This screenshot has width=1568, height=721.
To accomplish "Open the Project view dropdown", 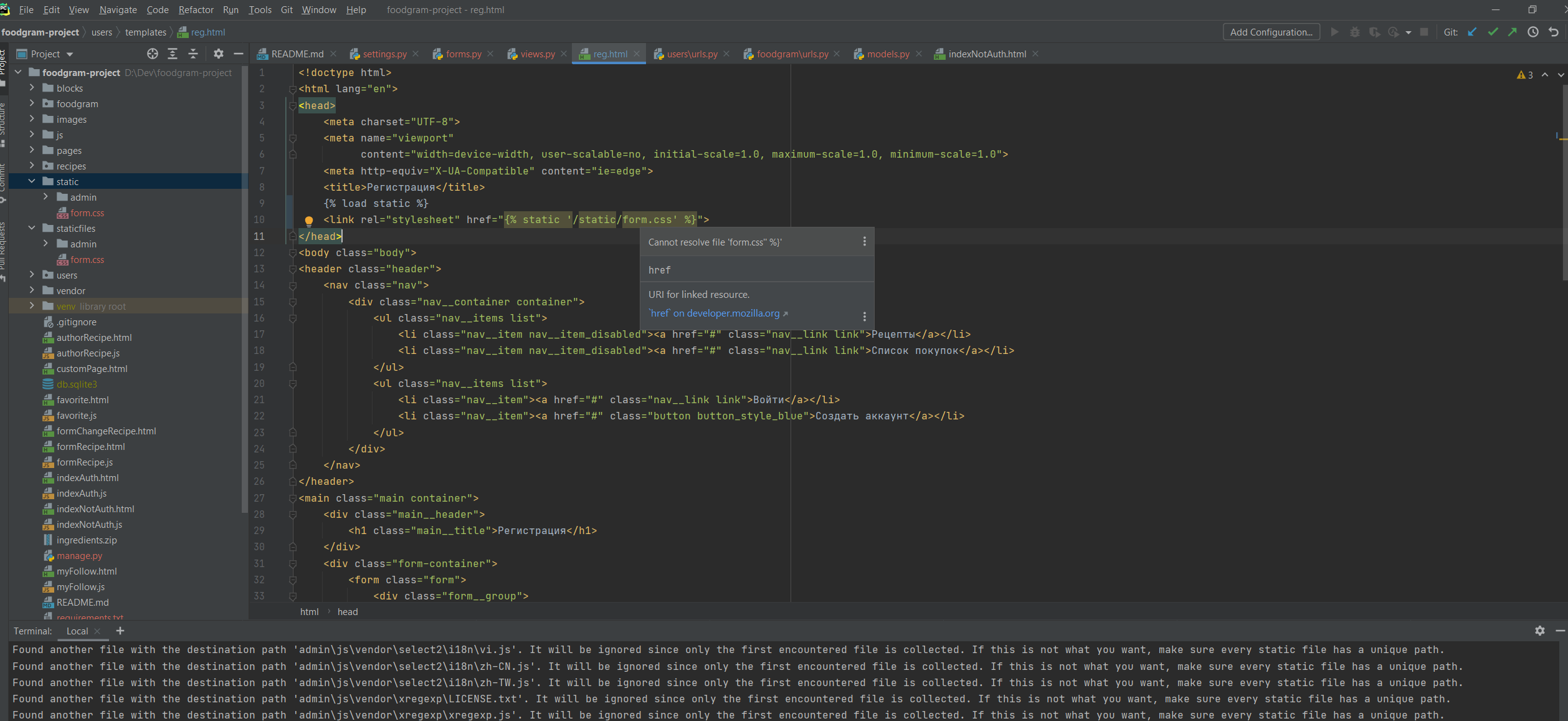I will click(70, 54).
